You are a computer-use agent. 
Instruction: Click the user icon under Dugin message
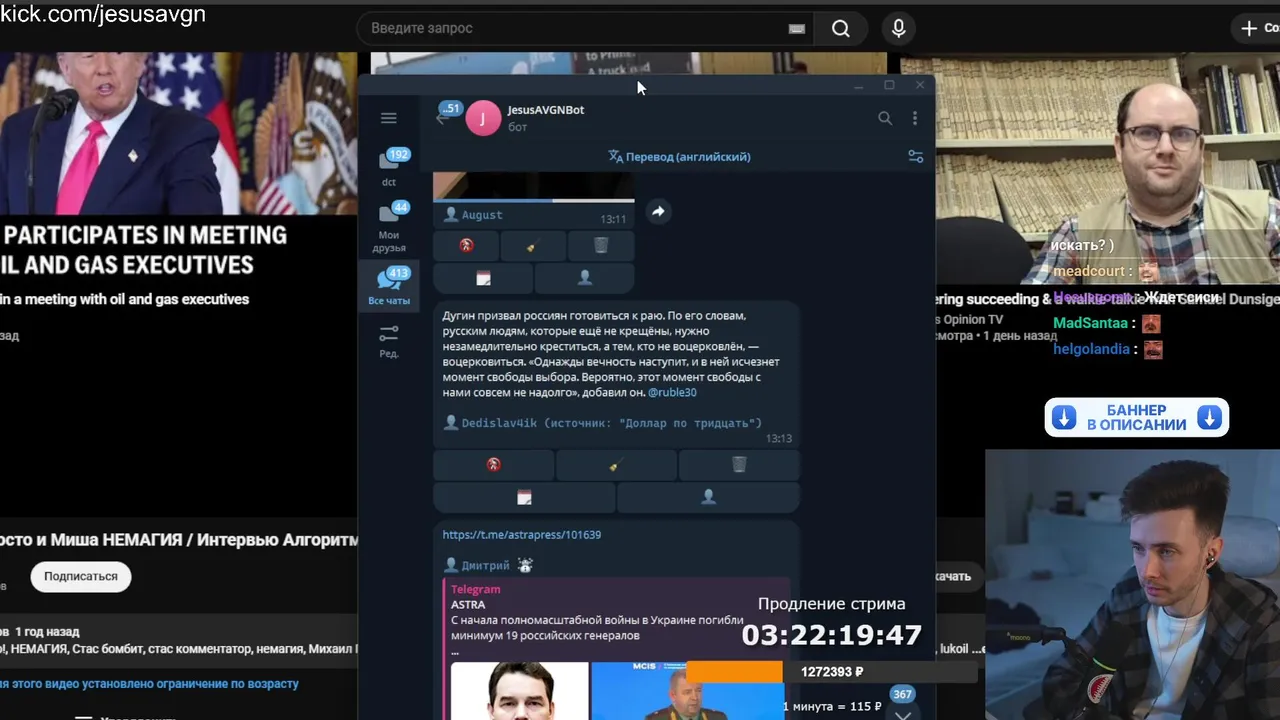[708, 497]
